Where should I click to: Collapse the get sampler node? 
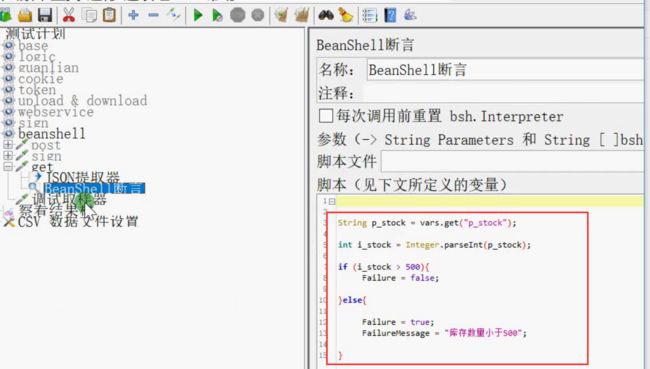tap(7, 167)
